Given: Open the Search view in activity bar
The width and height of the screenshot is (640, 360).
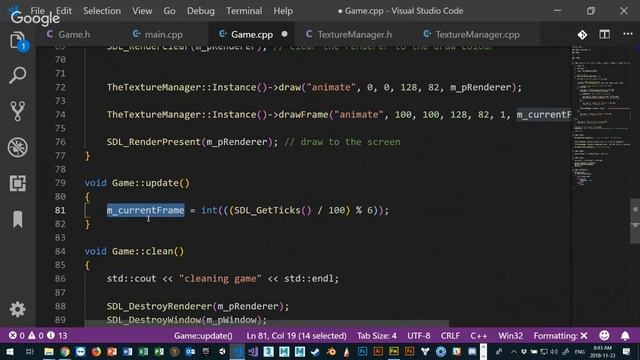Looking at the screenshot, I should coord(18,76).
